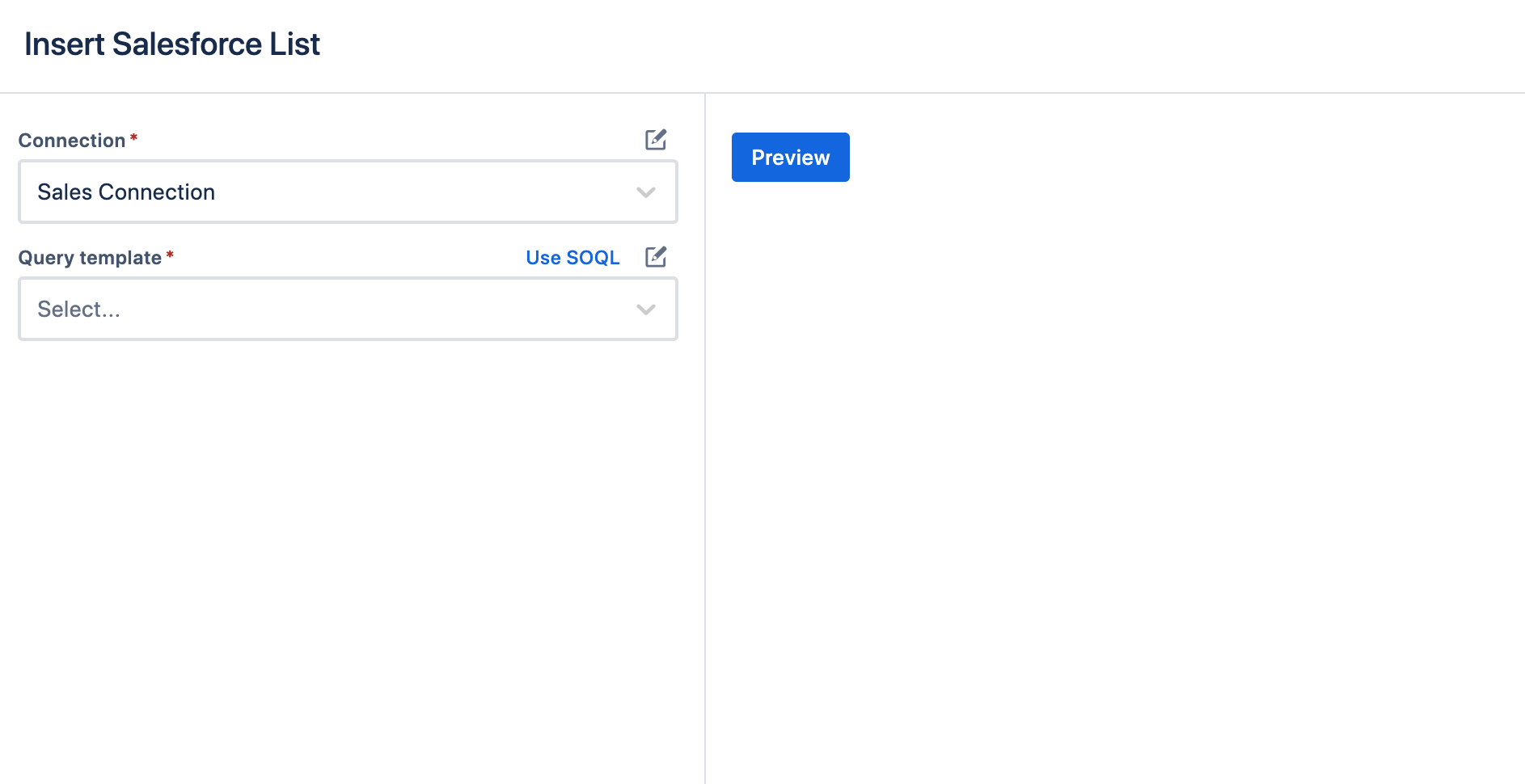This screenshot has height=784, width=1525.
Task: Click the Query template field label
Action: [x=90, y=258]
